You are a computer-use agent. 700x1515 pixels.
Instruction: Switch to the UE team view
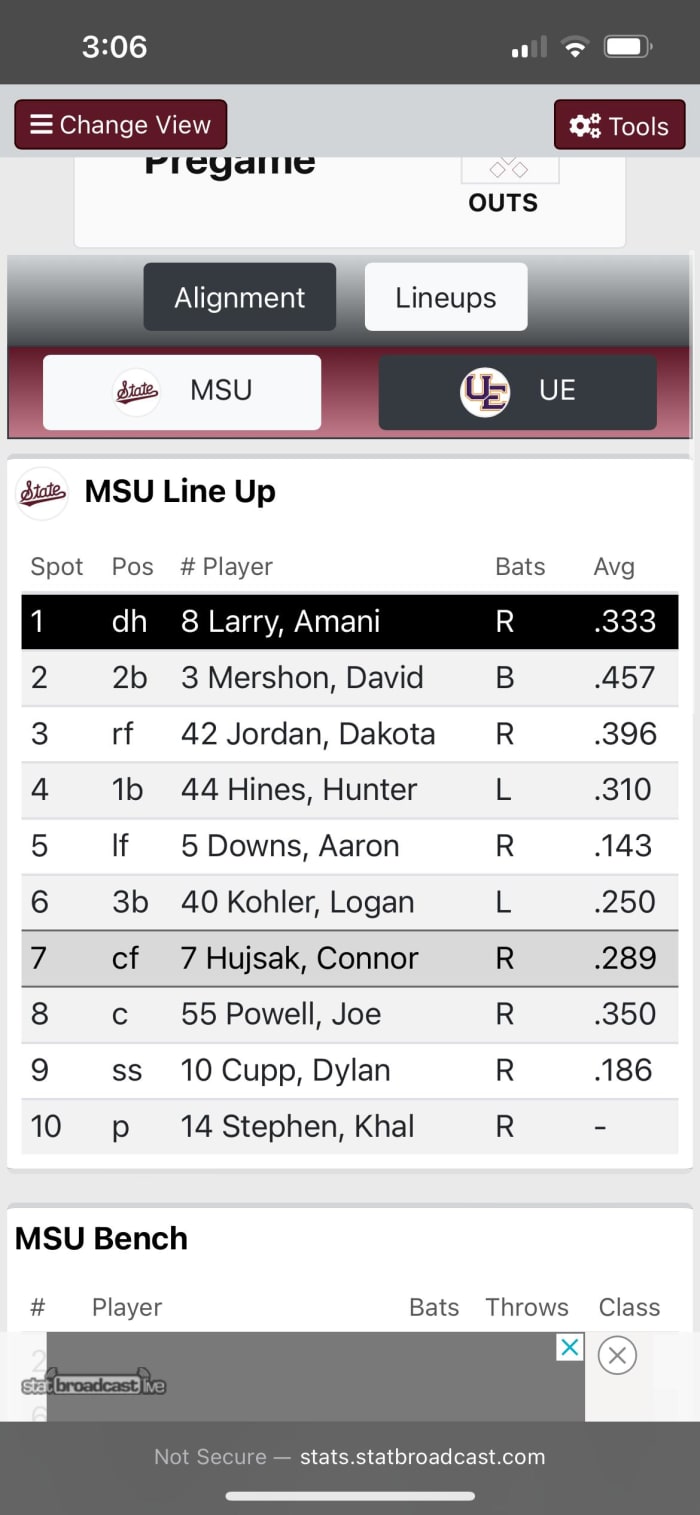(516, 391)
